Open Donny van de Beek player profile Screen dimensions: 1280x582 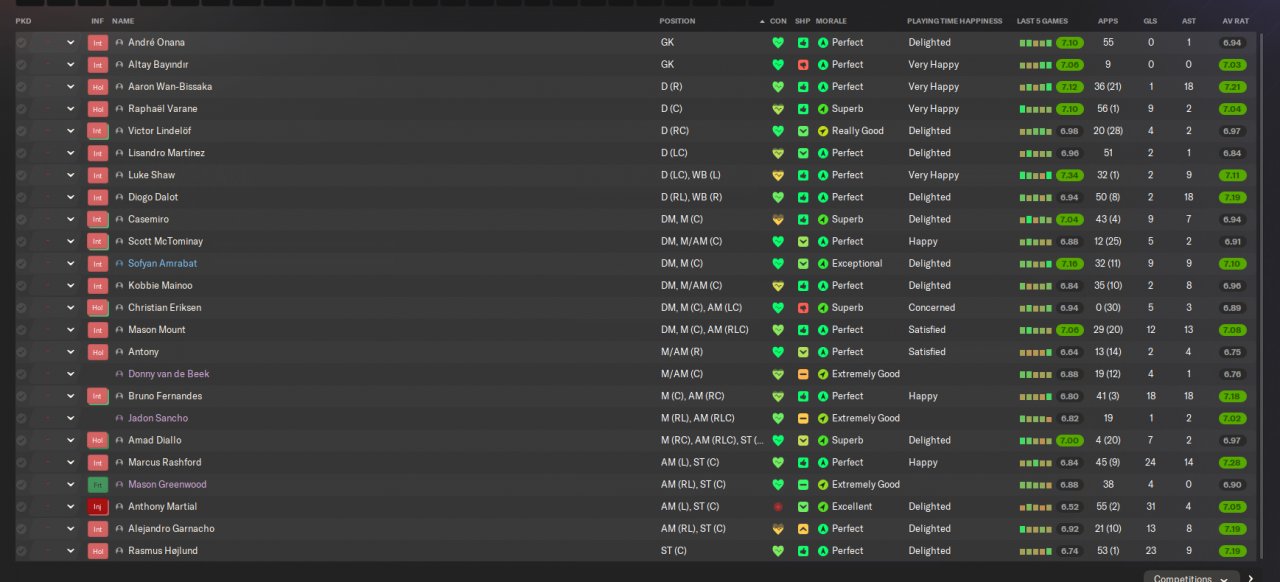click(168, 374)
